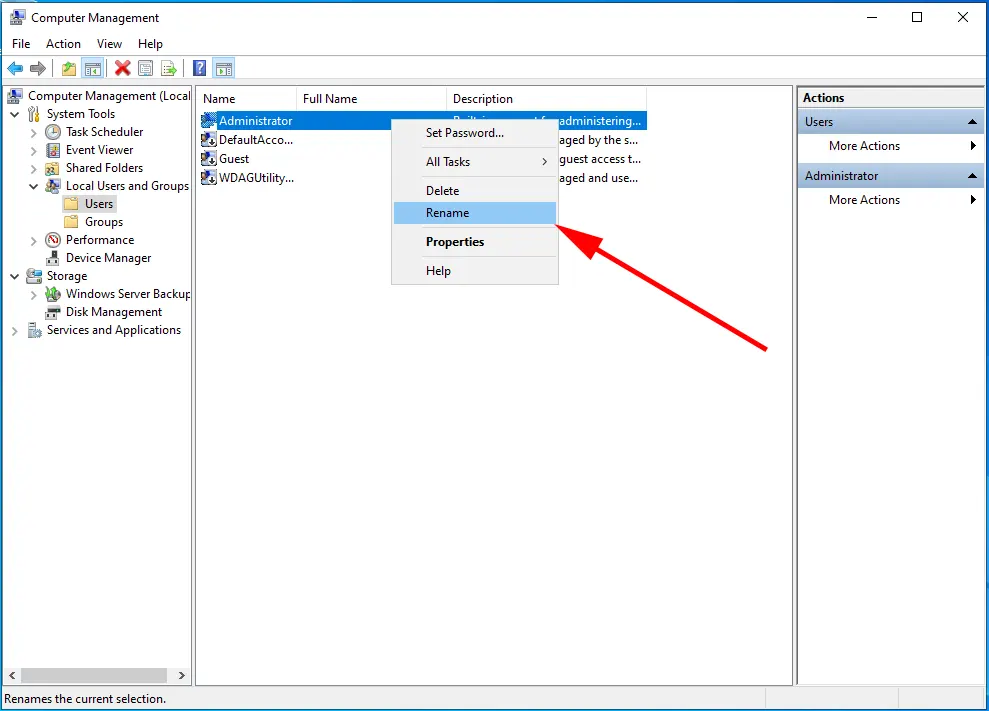The height and width of the screenshot is (711, 989).
Task: Open the All Tasks submenu
Action: tap(475, 162)
